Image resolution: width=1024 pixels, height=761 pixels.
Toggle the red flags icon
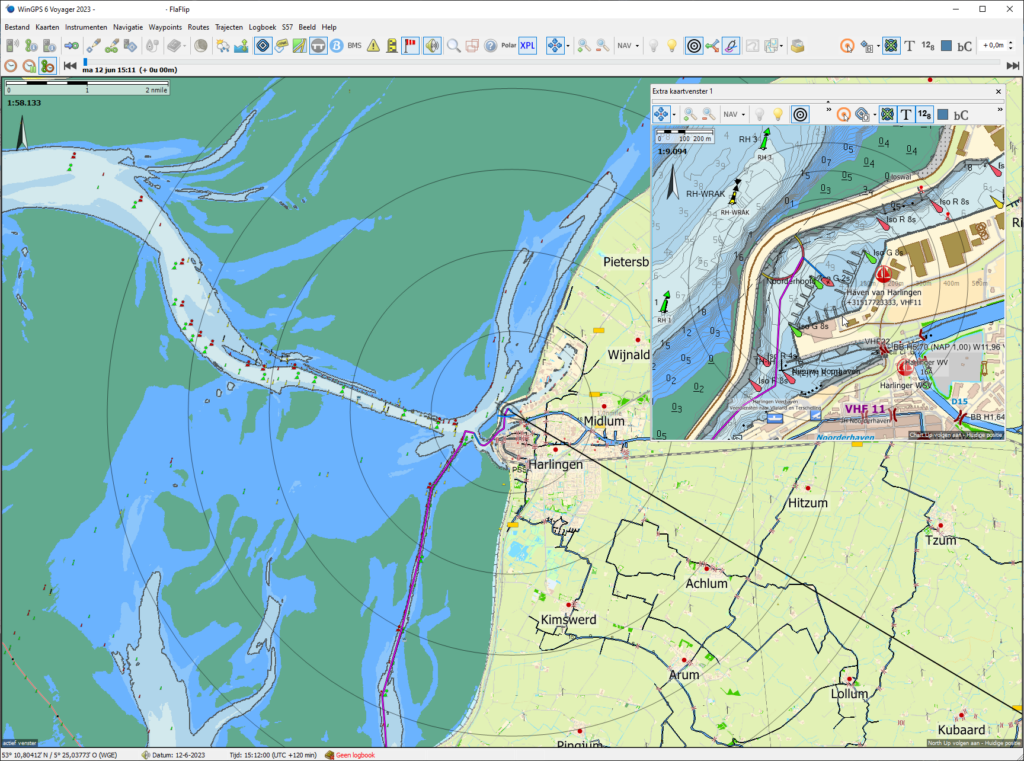tap(410, 46)
